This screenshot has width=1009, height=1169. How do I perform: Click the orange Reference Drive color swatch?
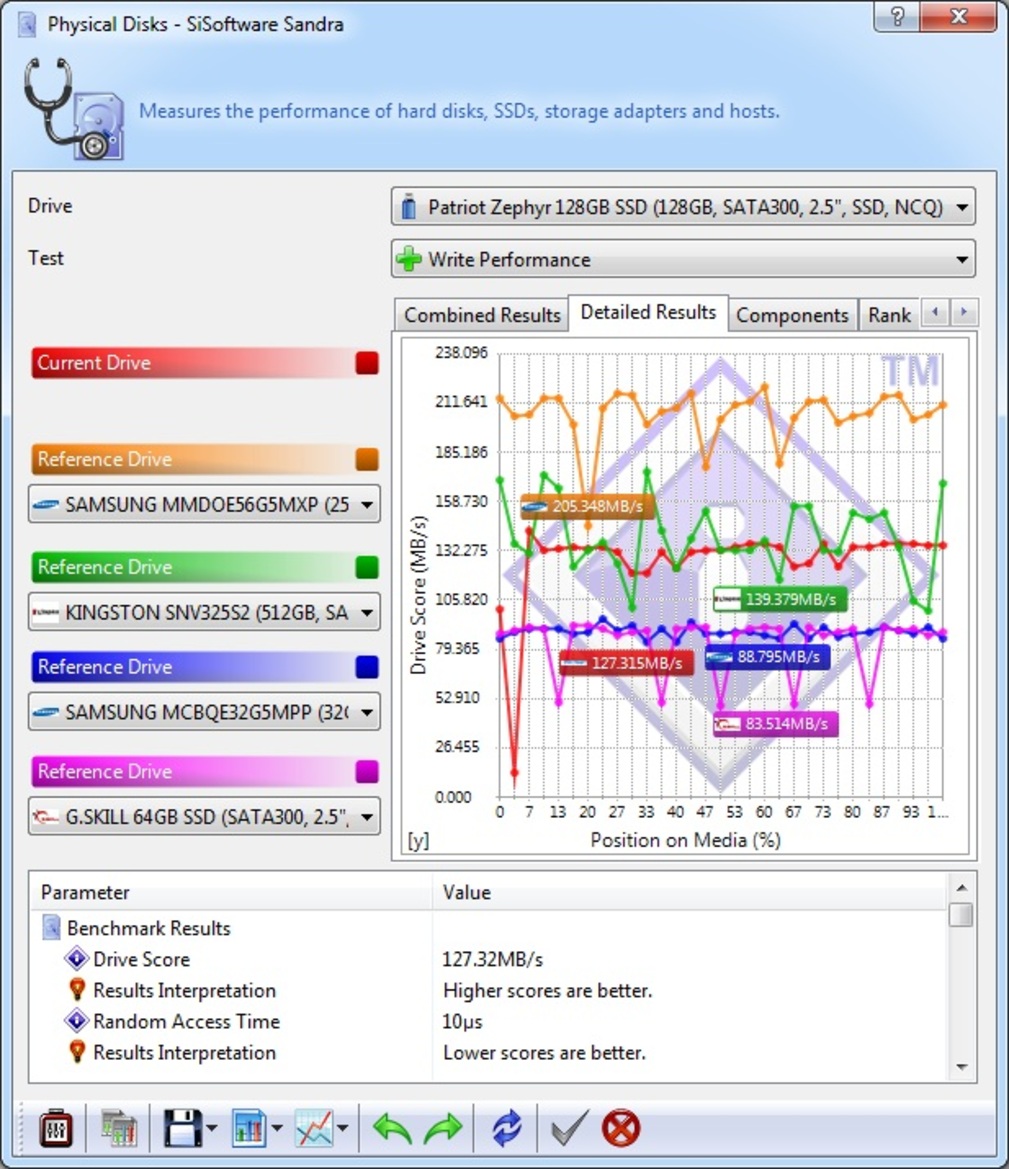click(367, 459)
